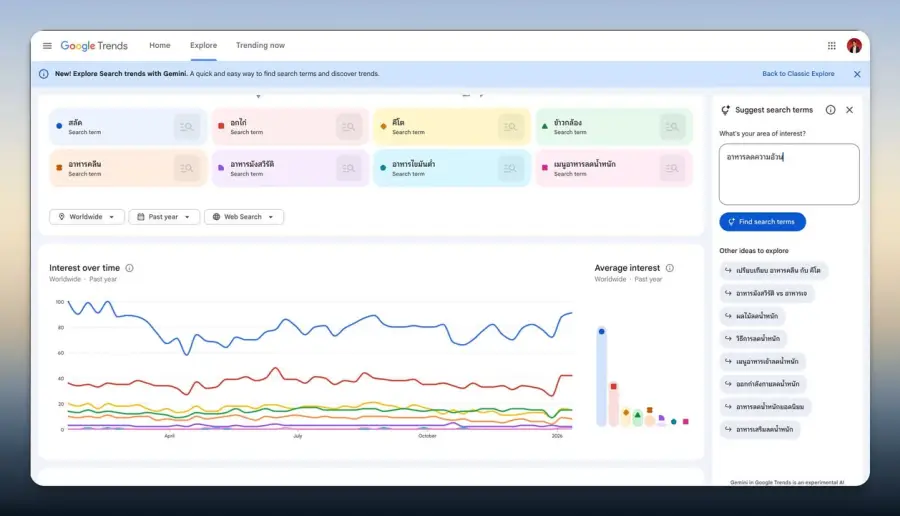
Task: Click the Average interest info icon
Action: point(669,268)
